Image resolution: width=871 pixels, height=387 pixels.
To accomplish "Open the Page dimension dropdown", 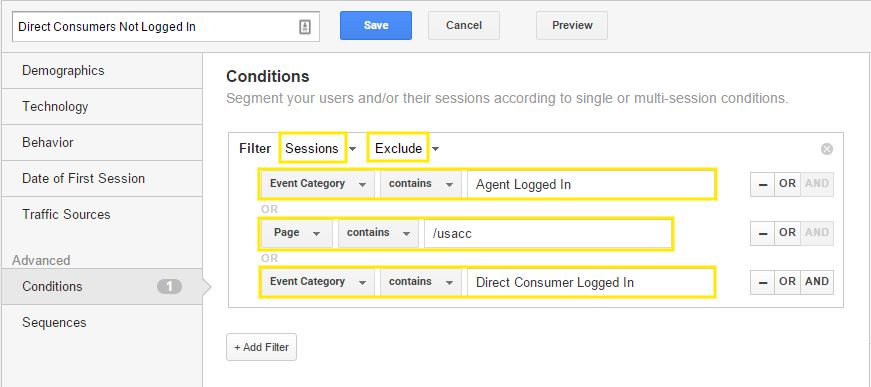I will click(297, 233).
